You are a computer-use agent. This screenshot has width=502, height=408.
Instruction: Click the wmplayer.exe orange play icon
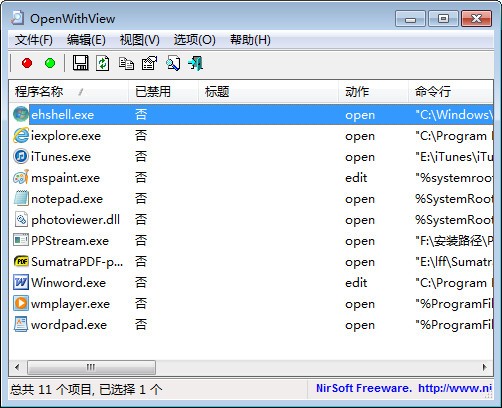(21, 303)
